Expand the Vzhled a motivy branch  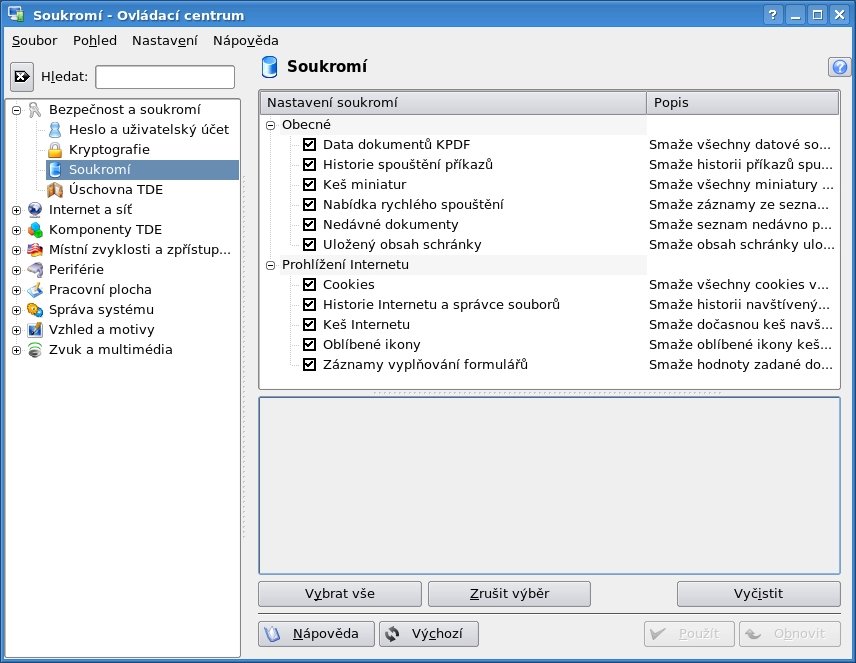(x=16, y=330)
